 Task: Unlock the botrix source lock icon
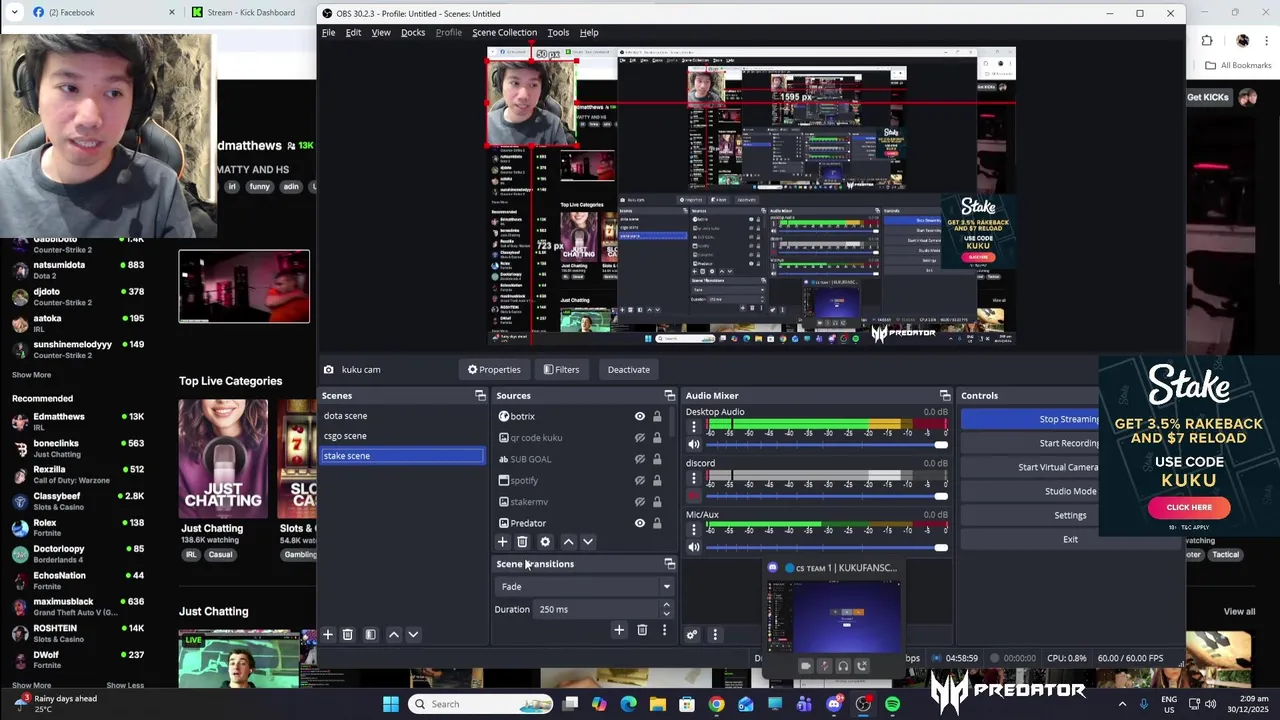coord(657,417)
